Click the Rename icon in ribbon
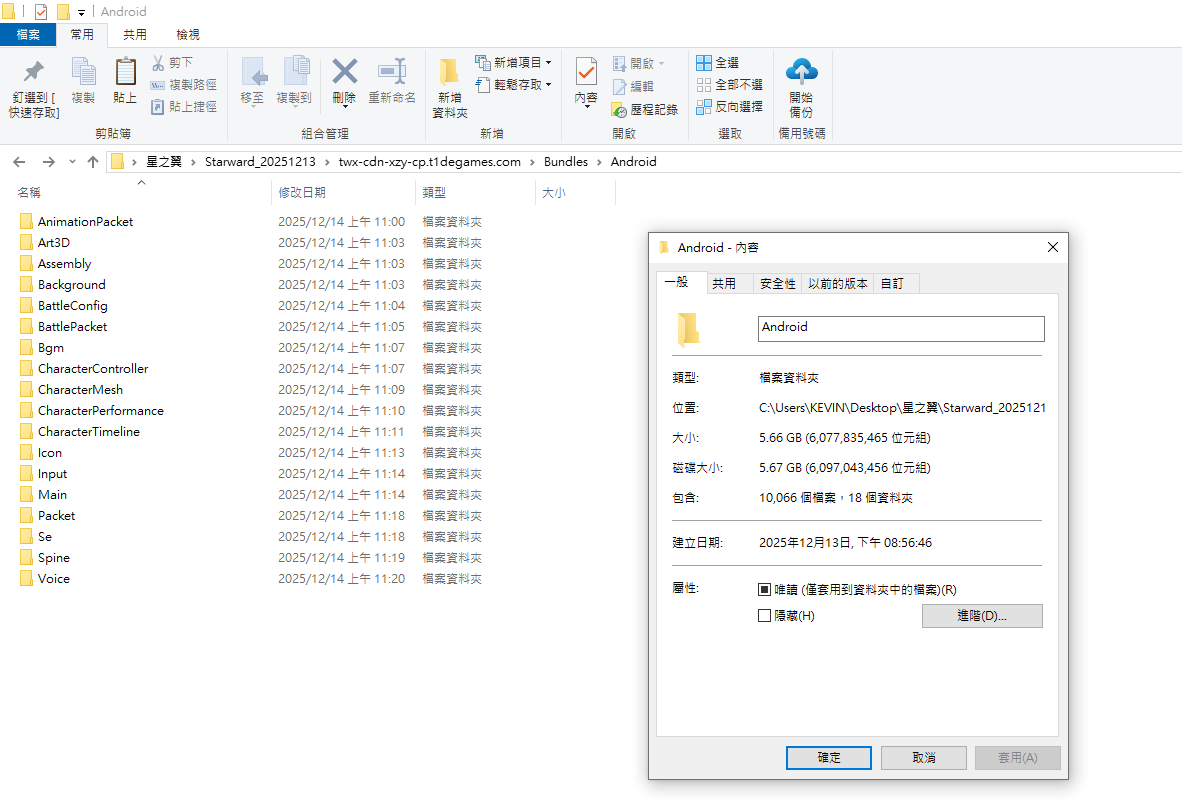1182x810 pixels. pos(391,73)
